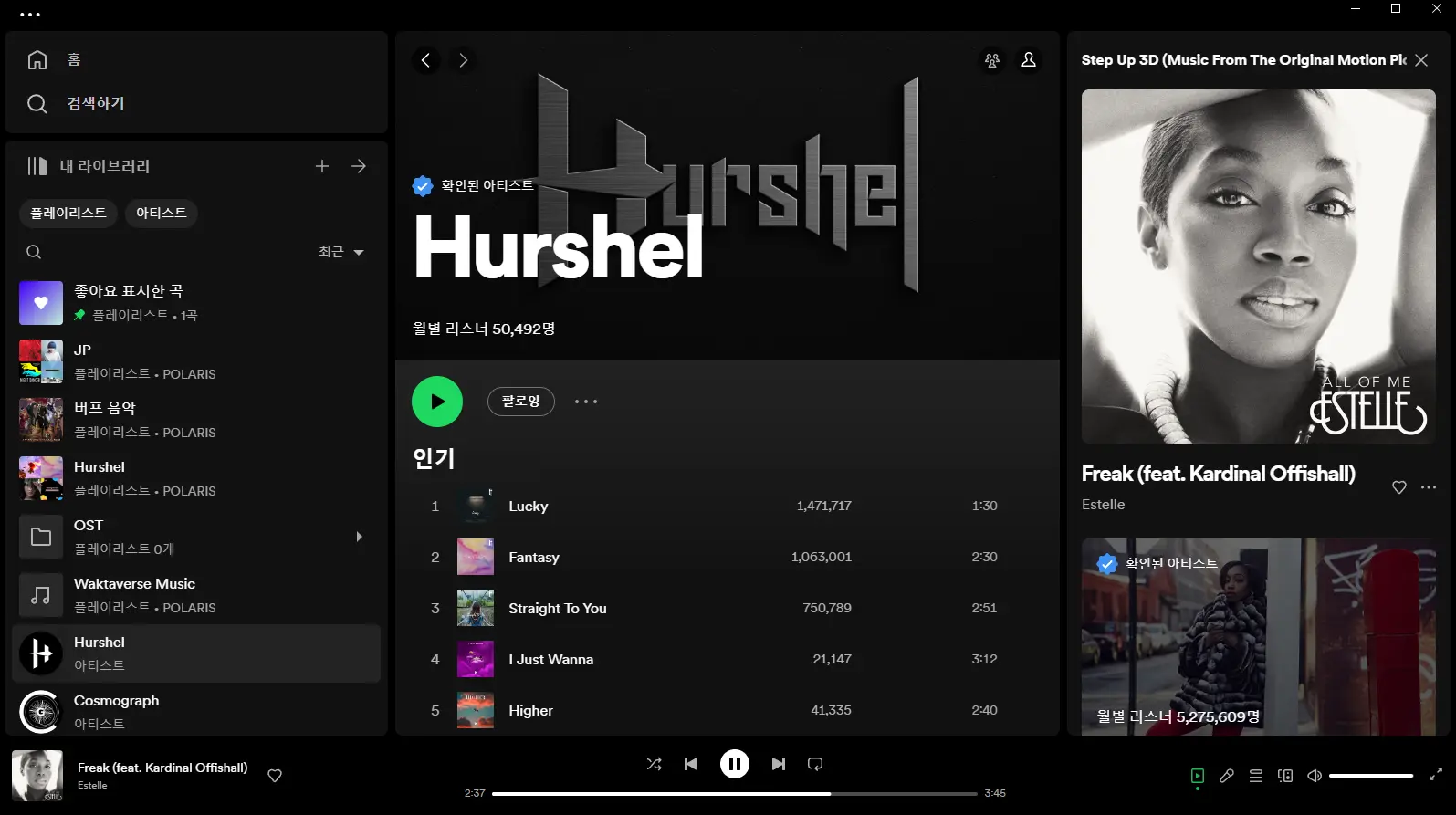
Task: Open the app menu three dots
Action: pyautogui.click(x=30, y=15)
